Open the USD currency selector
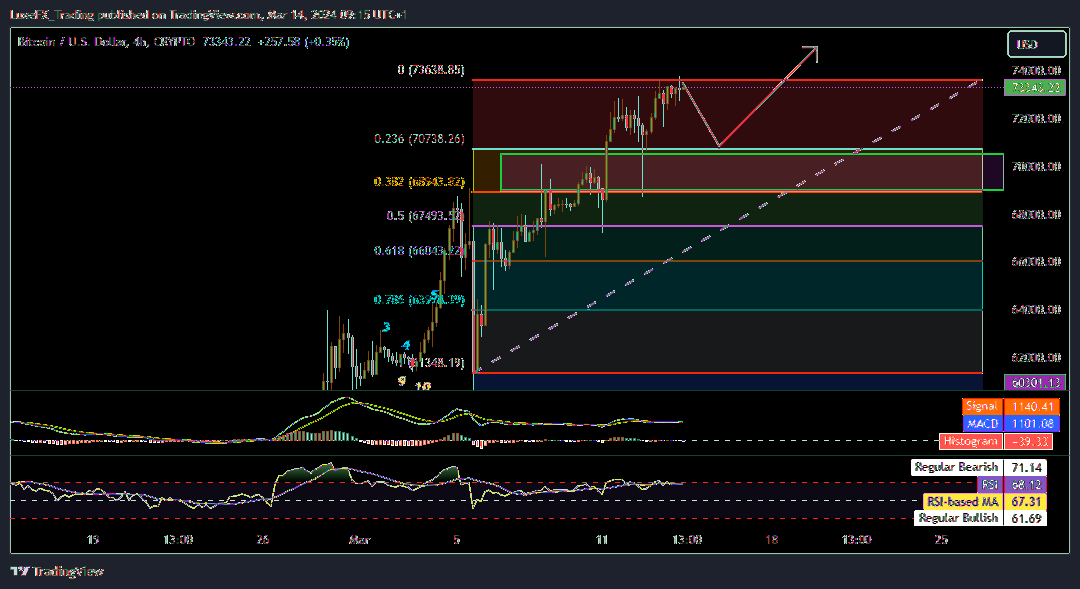The image size is (1080, 589). 1036,44
